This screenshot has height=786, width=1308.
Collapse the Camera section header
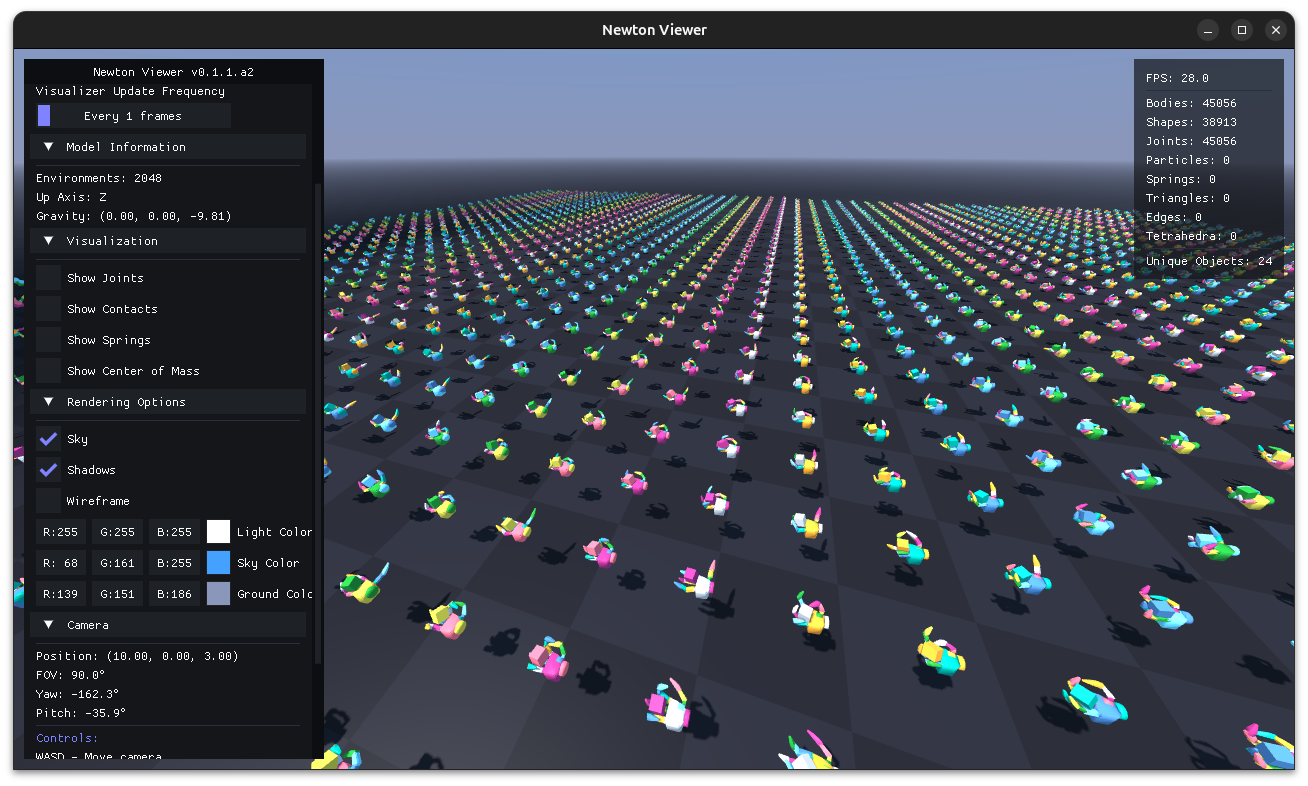[x=48, y=625]
